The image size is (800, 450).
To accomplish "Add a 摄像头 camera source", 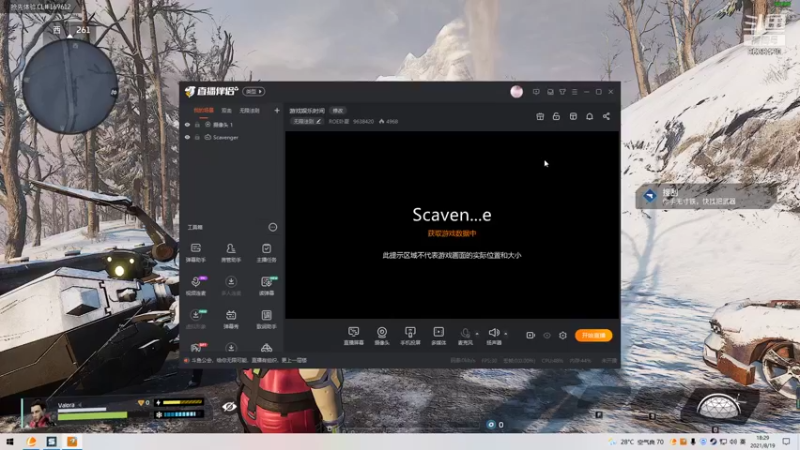I will [382, 336].
